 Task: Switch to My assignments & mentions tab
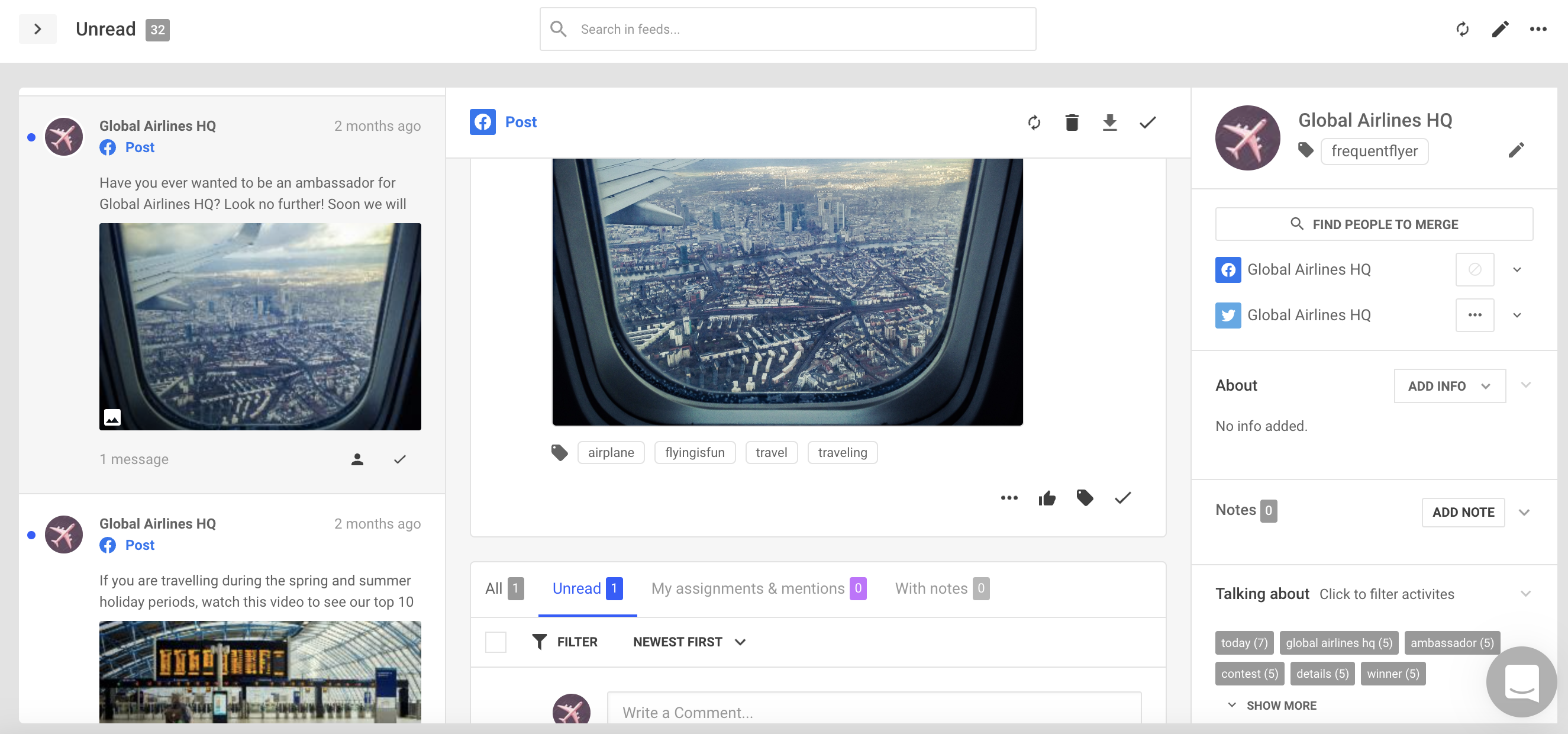point(759,588)
